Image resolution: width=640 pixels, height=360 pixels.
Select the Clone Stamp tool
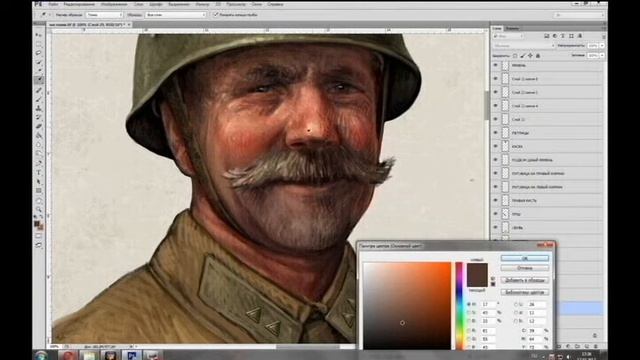click(x=39, y=108)
